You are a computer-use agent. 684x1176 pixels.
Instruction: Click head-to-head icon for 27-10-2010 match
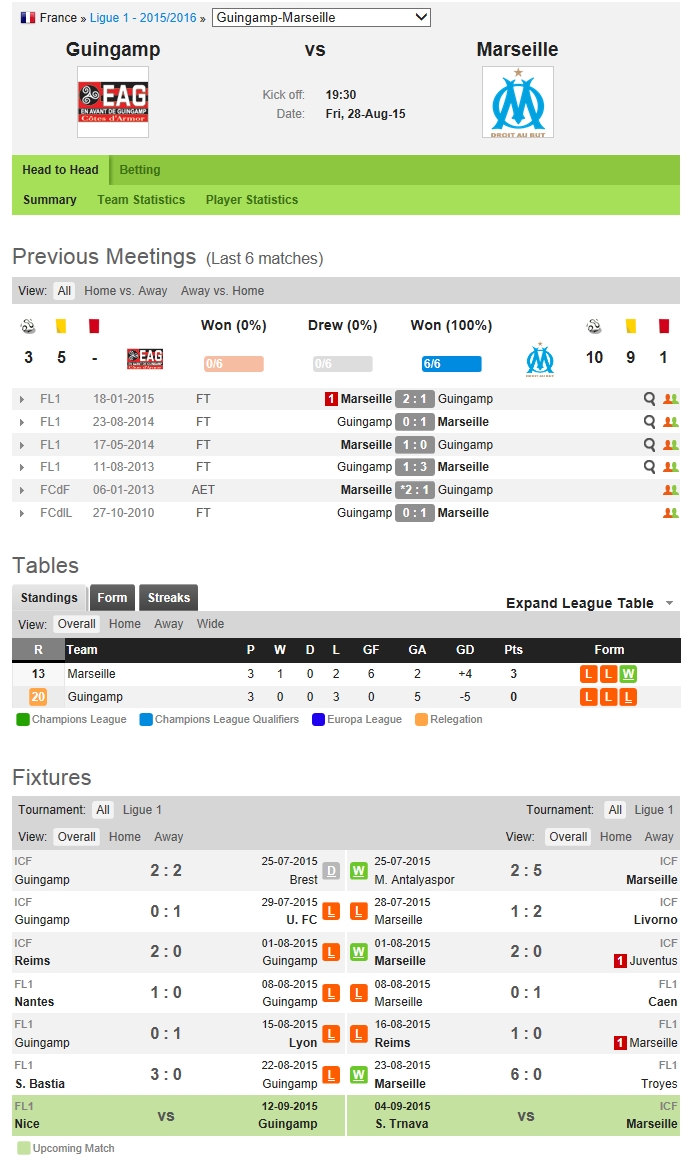coord(670,513)
